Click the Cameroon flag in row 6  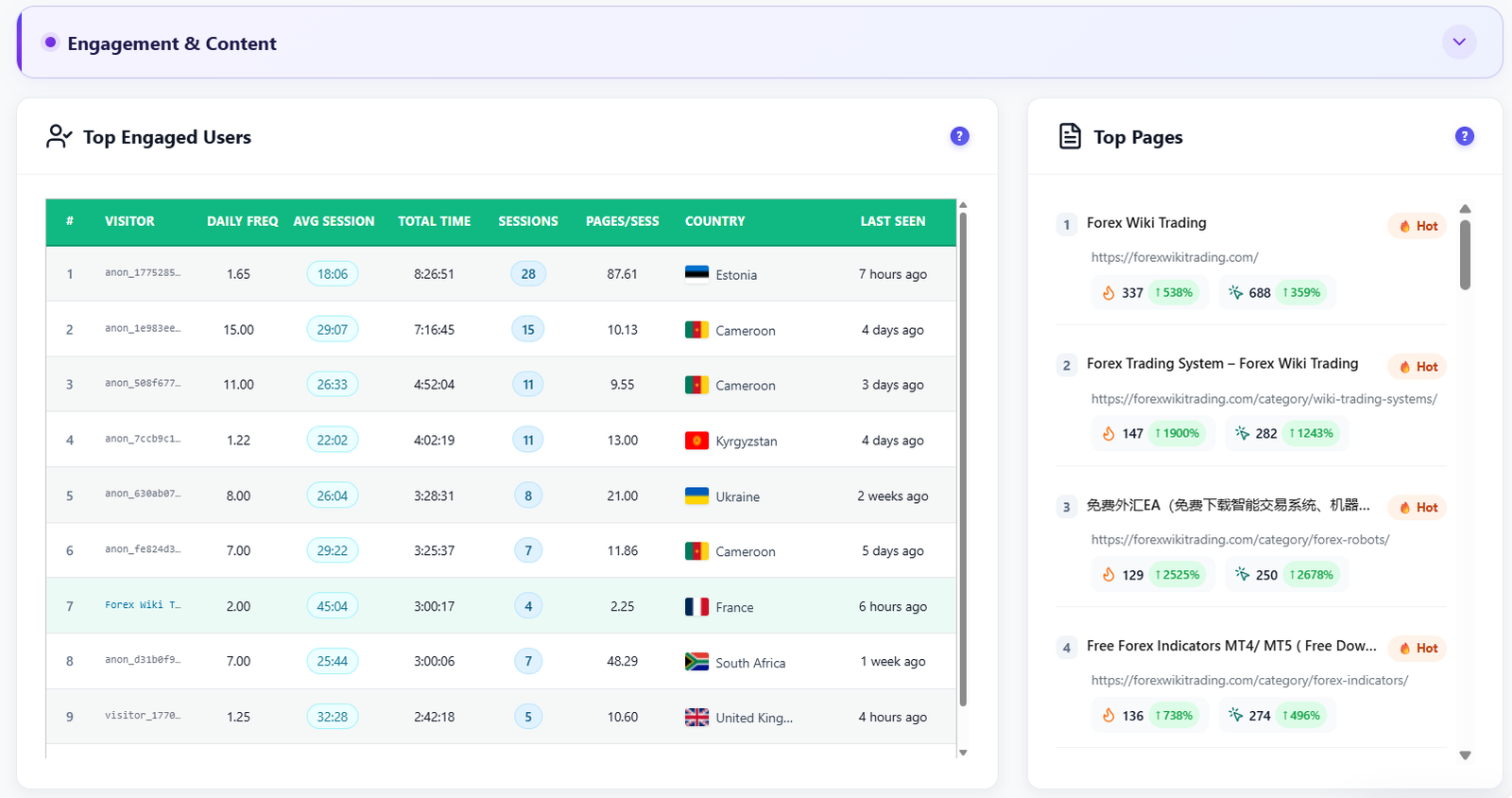coord(696,551)
